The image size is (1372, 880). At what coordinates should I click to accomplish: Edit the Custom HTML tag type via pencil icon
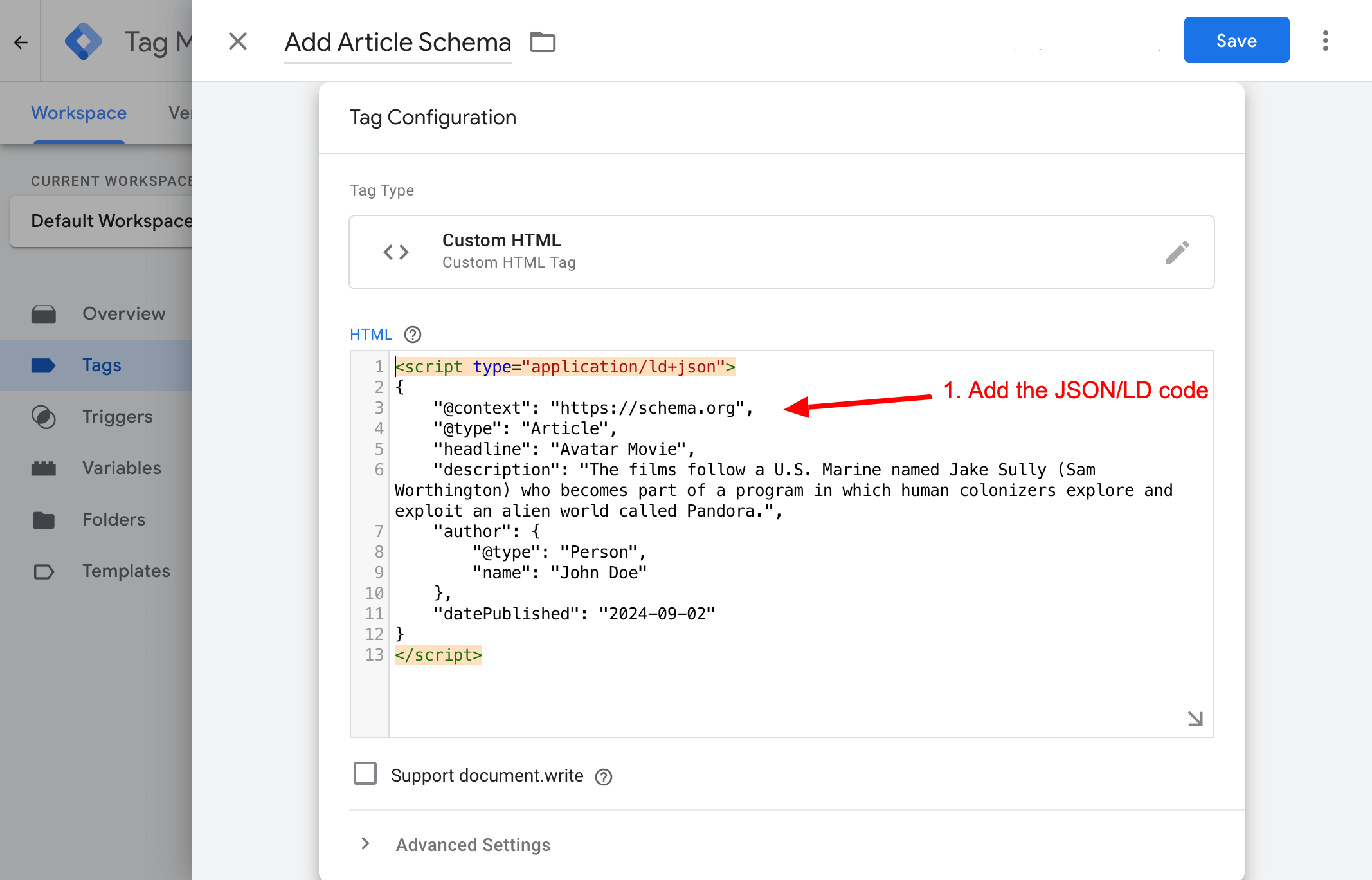pos(1178,252)
